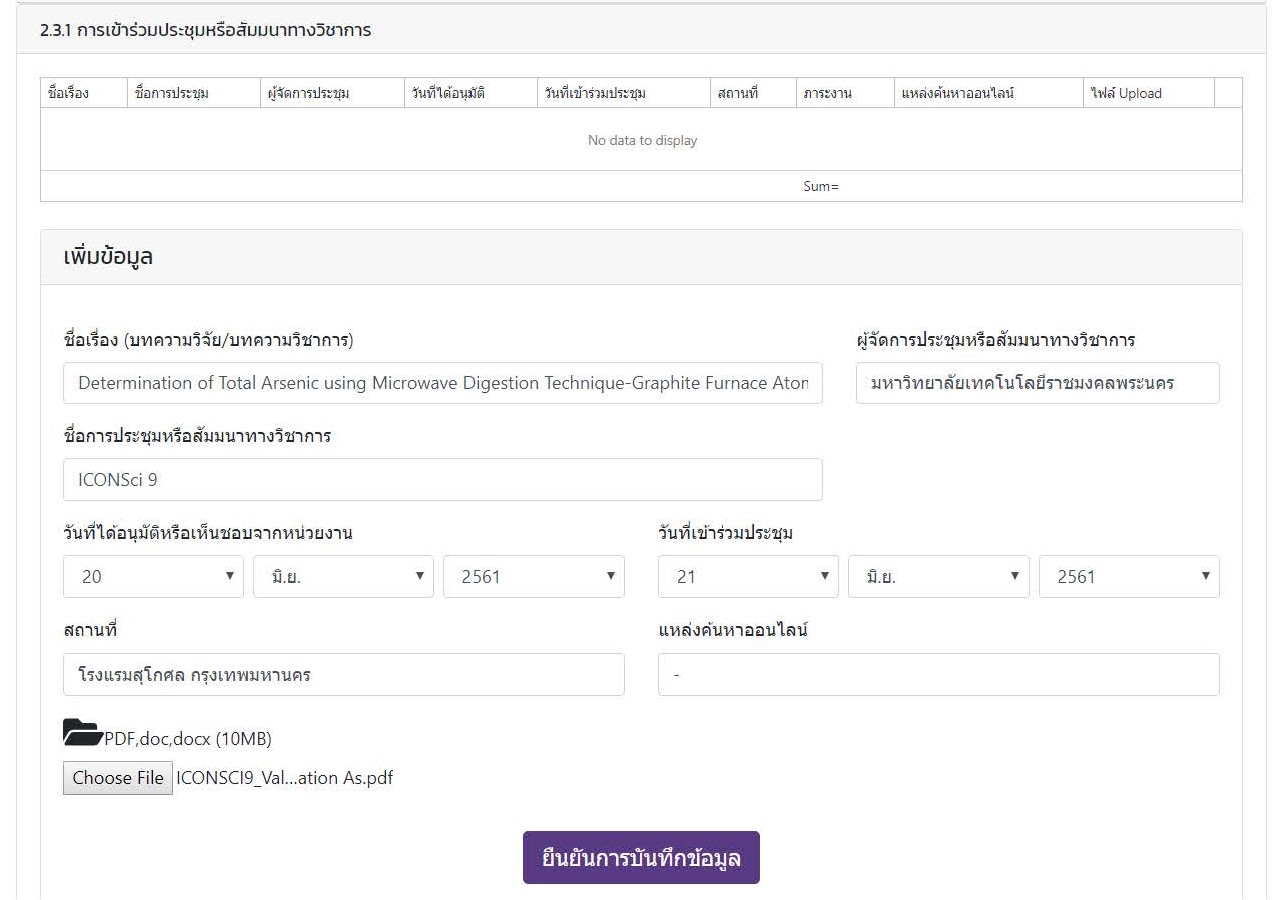This screenshot has height=900, width=1279.
Task: Click the ชื่อเรื่อง column header
Action: point(69,93)
